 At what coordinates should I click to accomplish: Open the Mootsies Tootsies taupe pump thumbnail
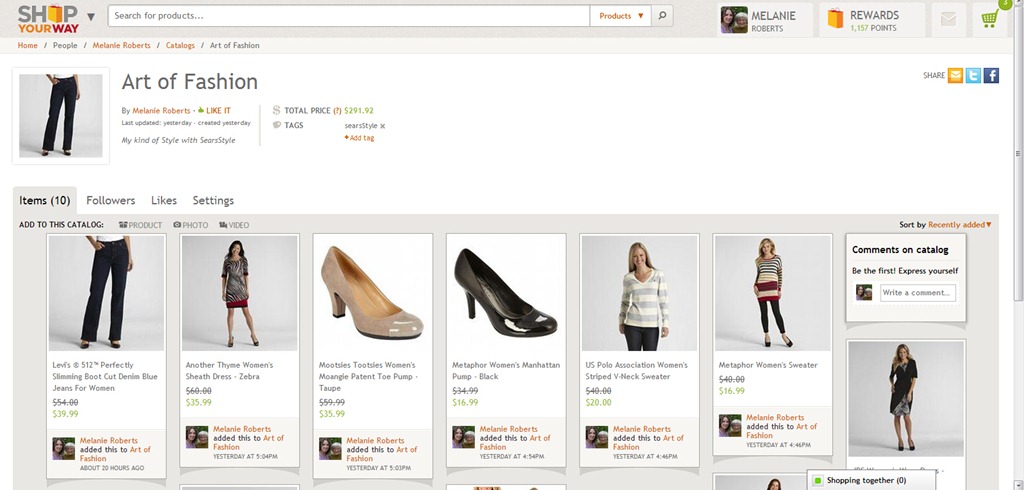(x=372, y=293)
